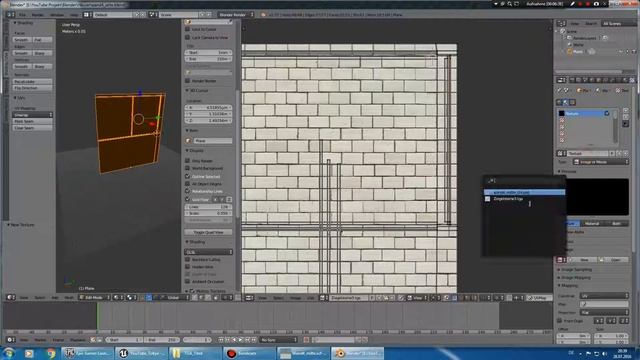Open the Help menu in the top header
This screenshot has height=360, width=640.
click(74, 15)
